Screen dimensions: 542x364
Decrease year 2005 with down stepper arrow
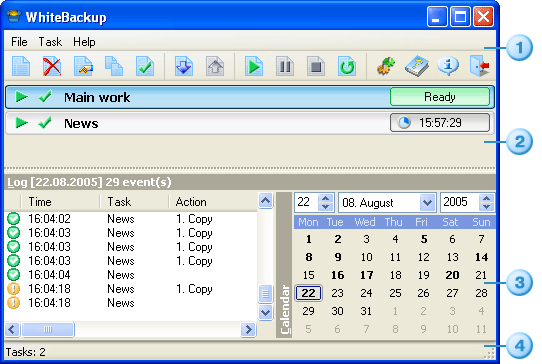coord(486,206)
